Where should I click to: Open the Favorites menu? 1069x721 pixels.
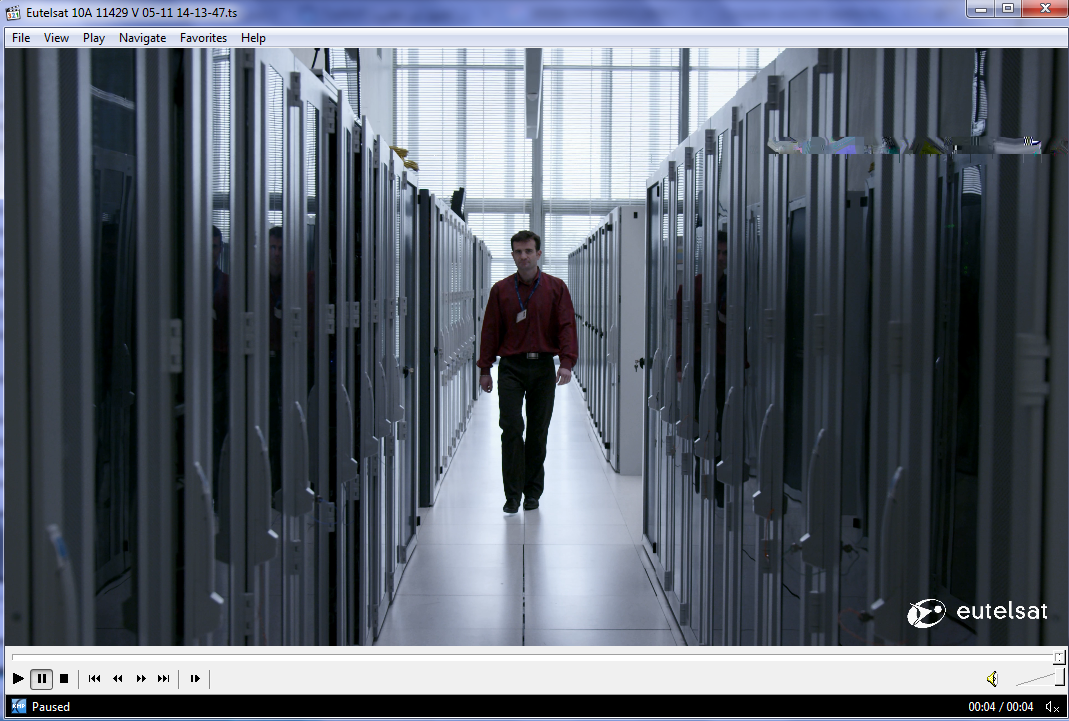click(x=203, y=38)
